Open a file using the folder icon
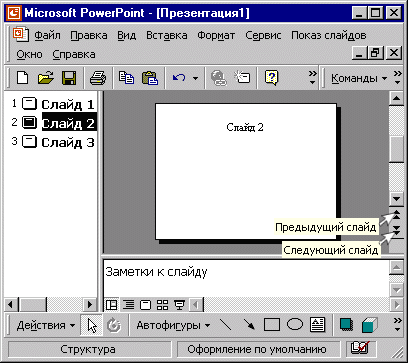Viewport: 408px width, 363px height. 46,78
